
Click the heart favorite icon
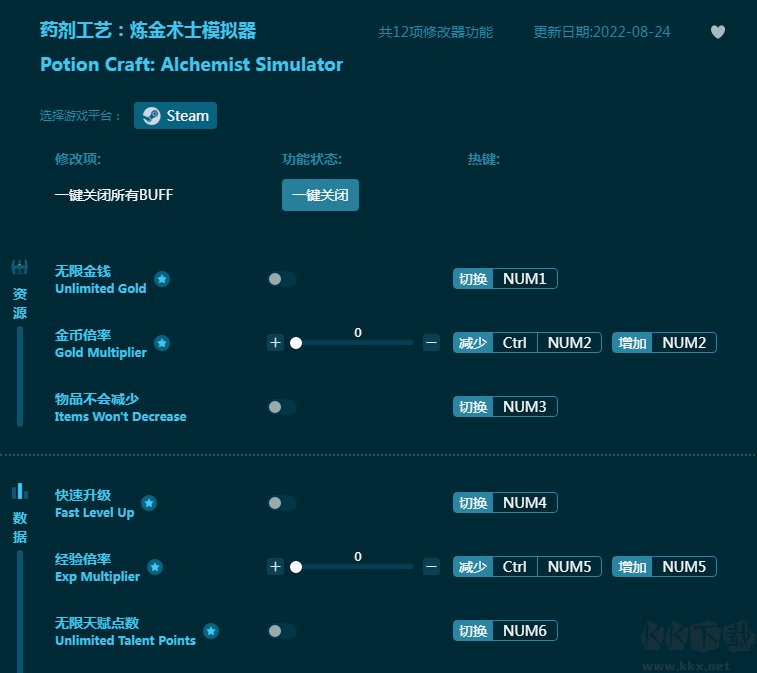coord(717,32)
